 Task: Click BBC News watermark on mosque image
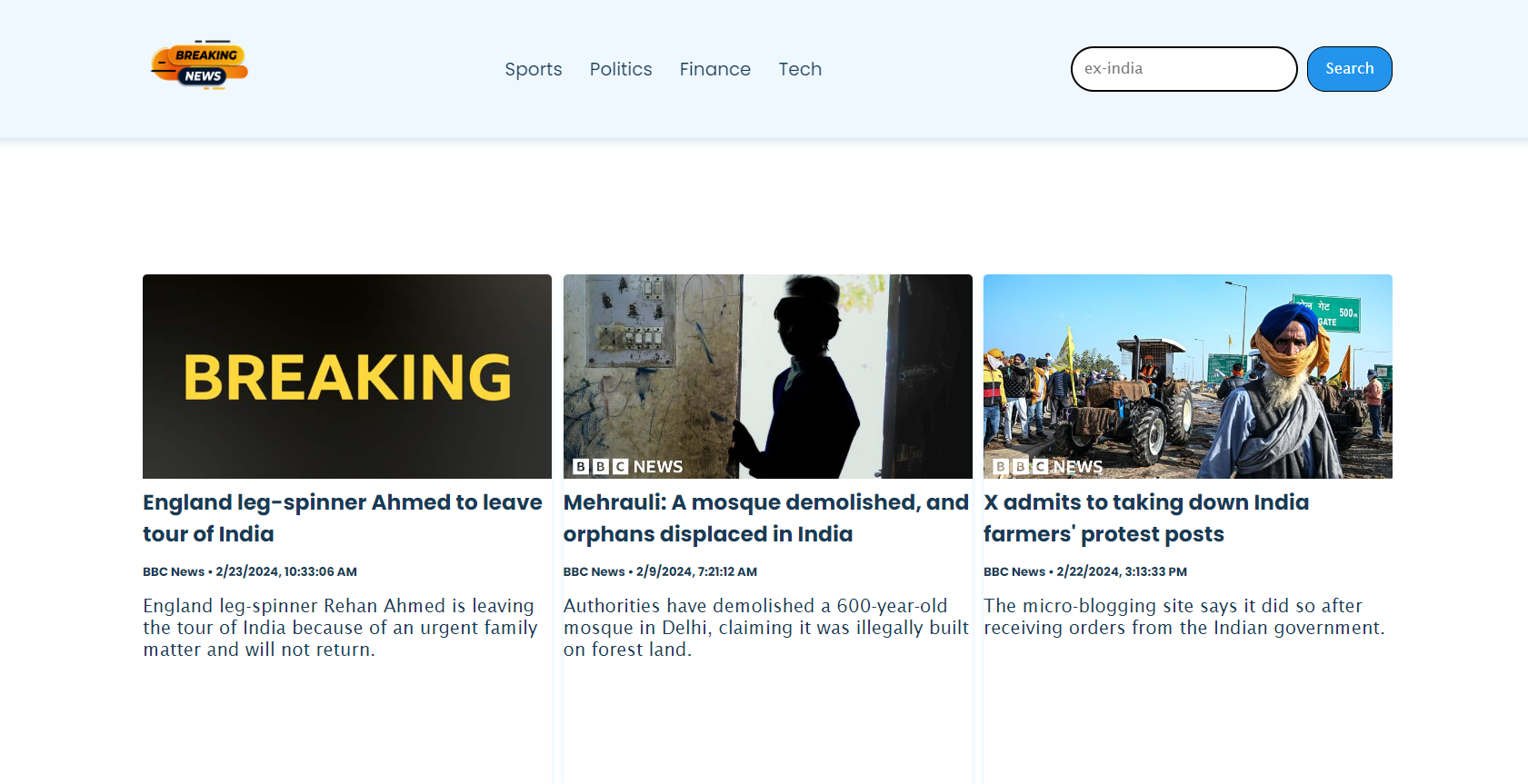(628, 466)
